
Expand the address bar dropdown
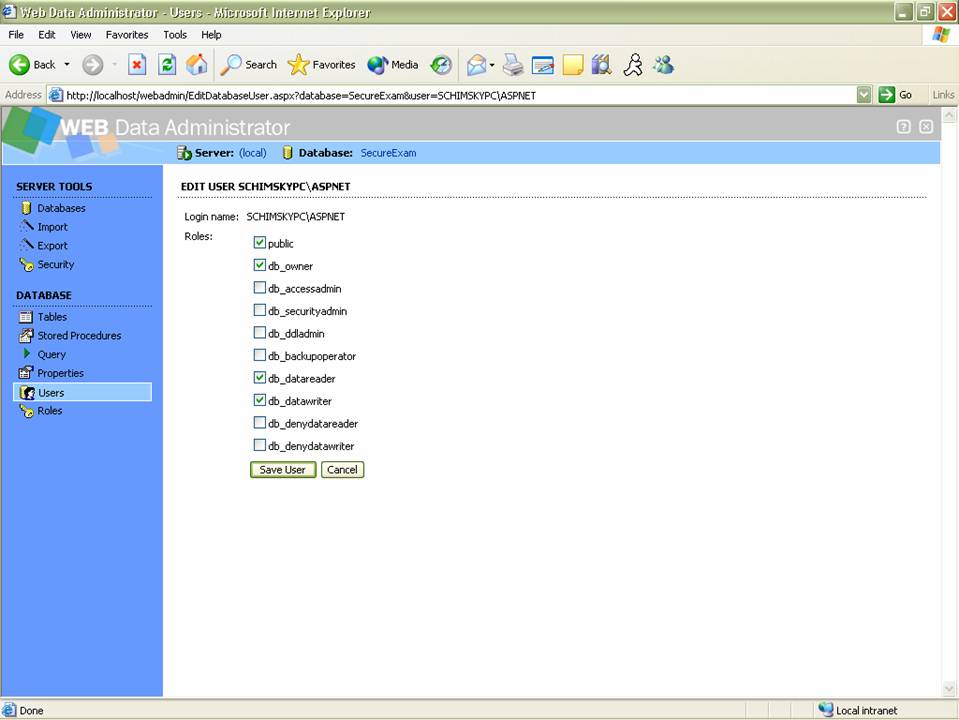point(864,95)
